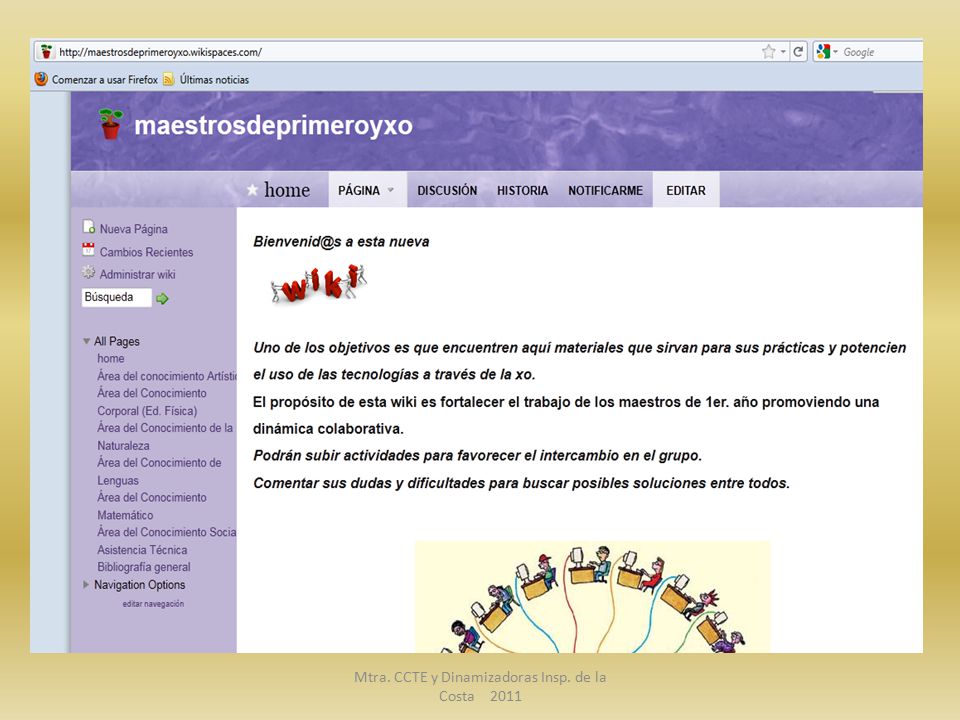
Task: Expand Navigation Options
Action: click(x=86, y=585)
